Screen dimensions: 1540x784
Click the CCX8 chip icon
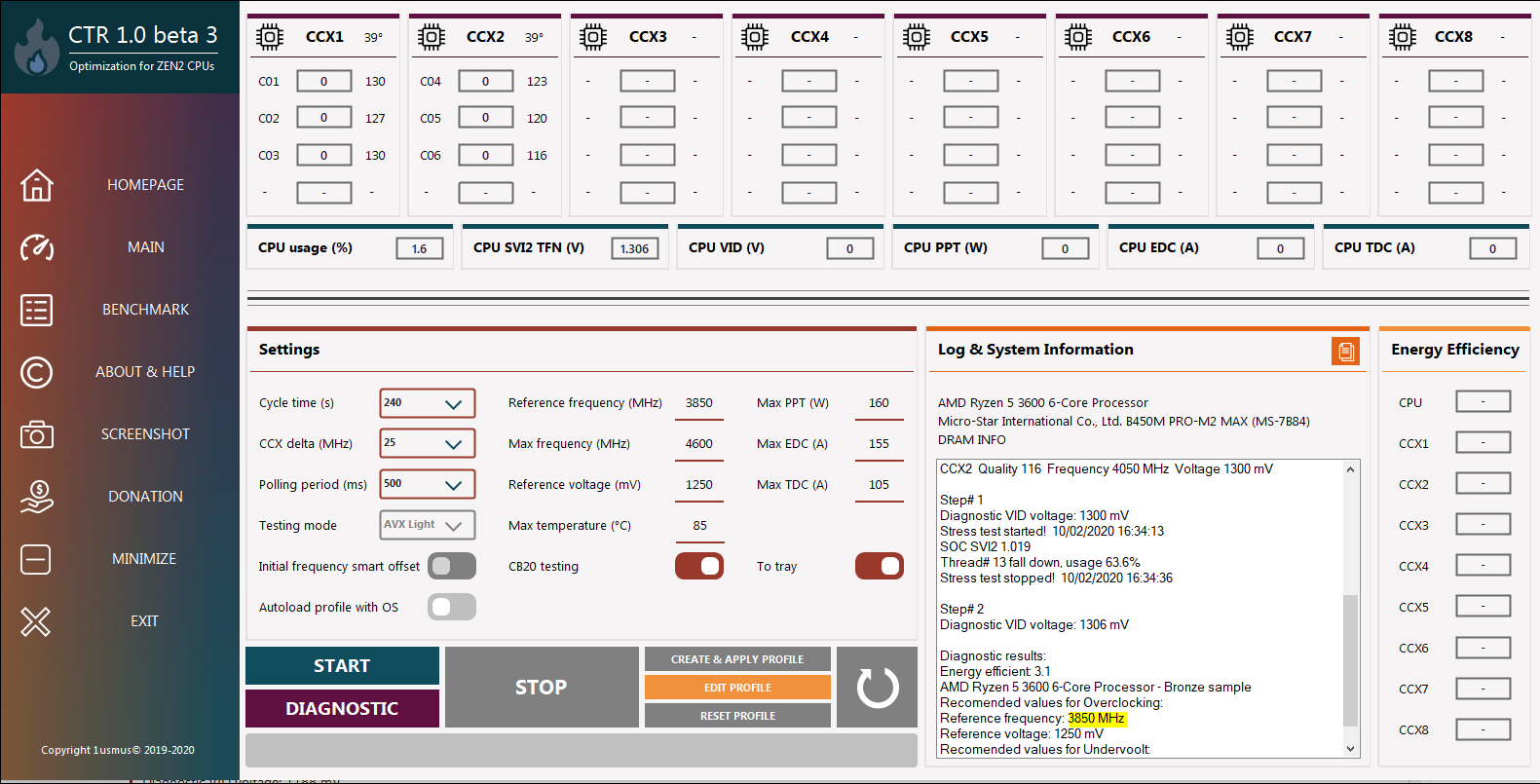pos(1403,37)
